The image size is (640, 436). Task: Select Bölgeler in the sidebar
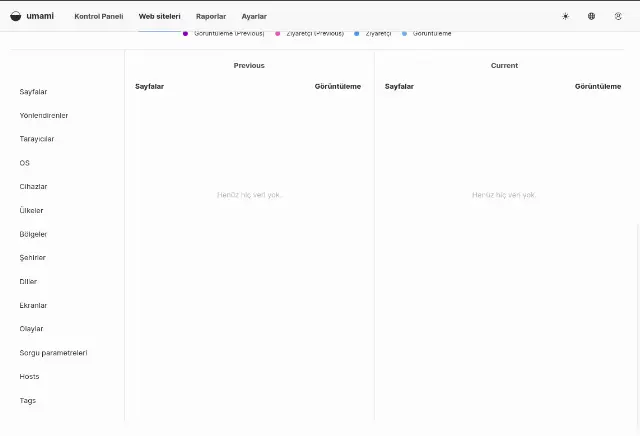(33, 234)
